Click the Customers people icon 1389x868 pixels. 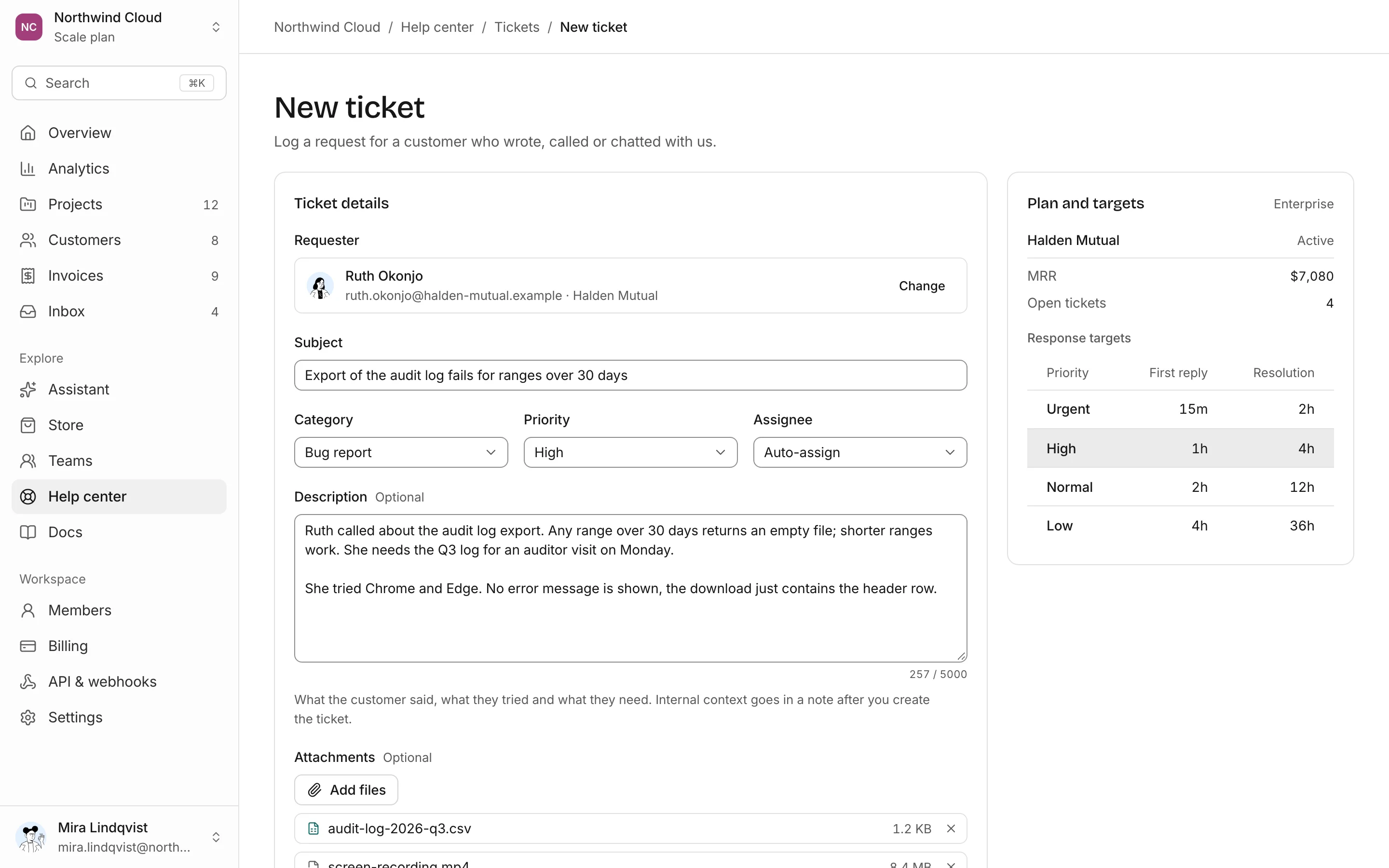point(27,240)
